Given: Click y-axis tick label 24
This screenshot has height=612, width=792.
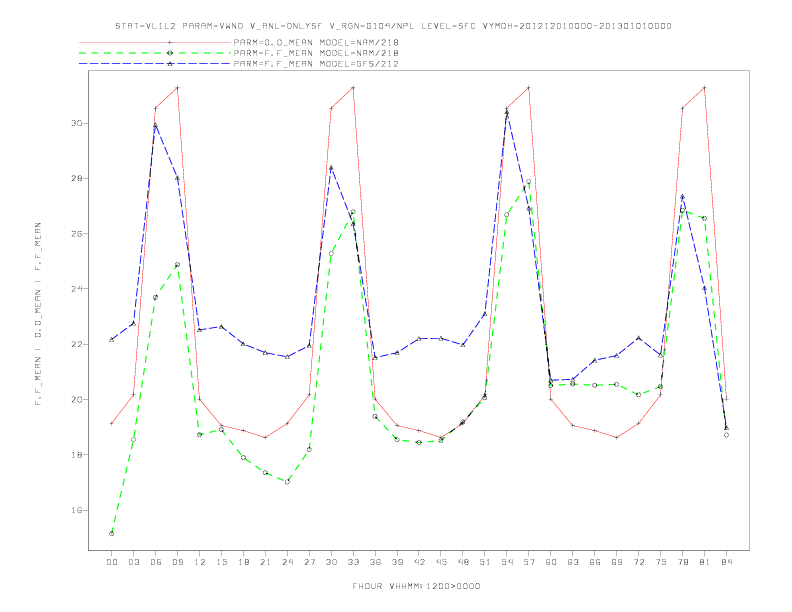Looking at the screenshot, I should (76, 289).
